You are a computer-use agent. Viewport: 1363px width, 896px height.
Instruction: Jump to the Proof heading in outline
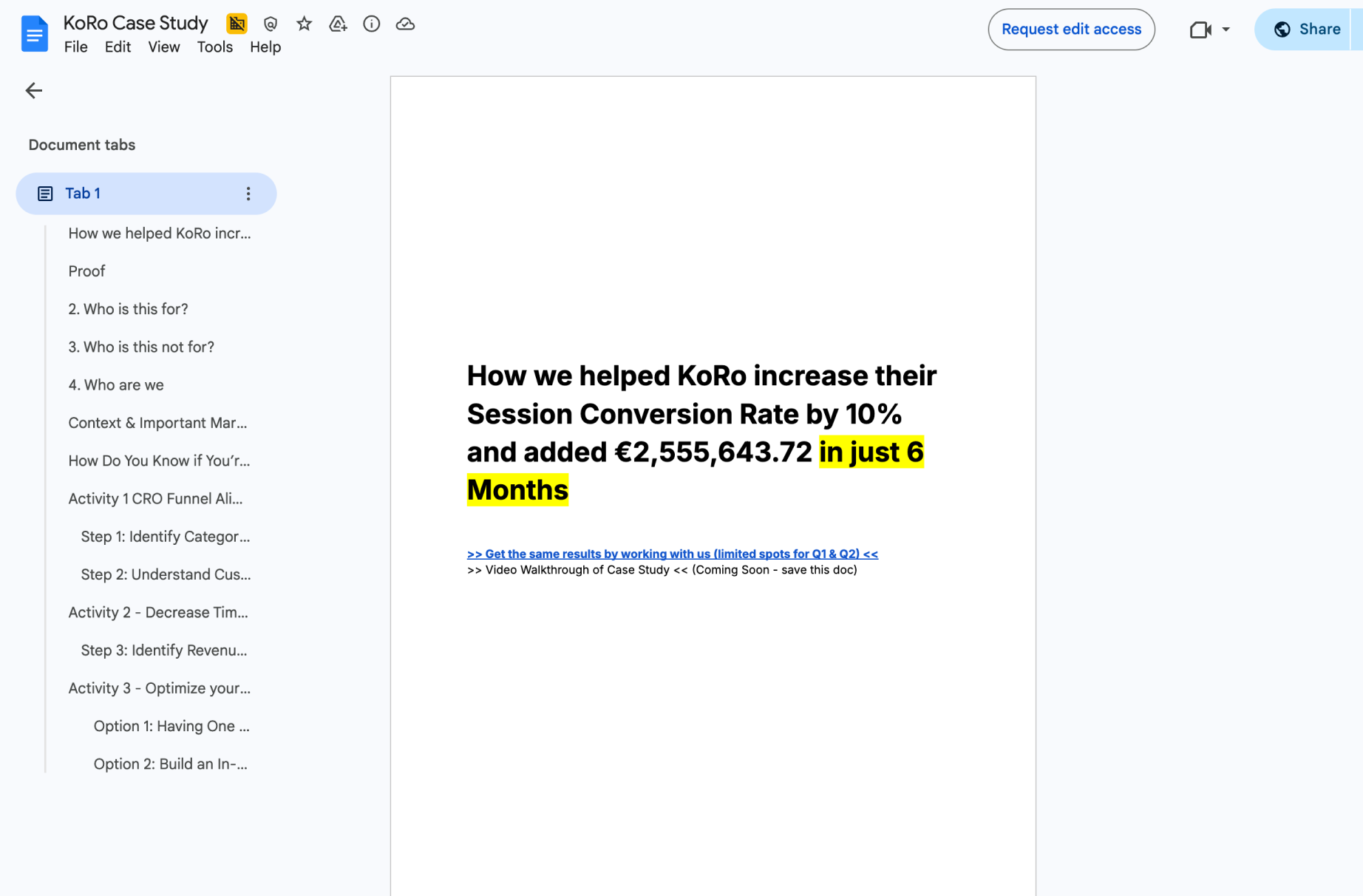[86, 271]
